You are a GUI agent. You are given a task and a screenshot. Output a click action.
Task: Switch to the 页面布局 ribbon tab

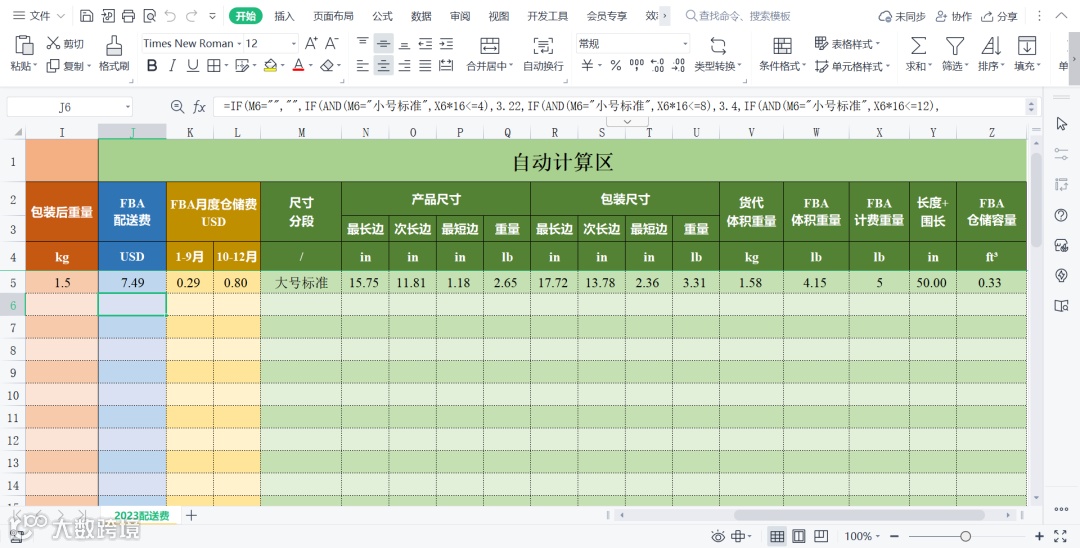pyautogui.click(x=333, y=16)
